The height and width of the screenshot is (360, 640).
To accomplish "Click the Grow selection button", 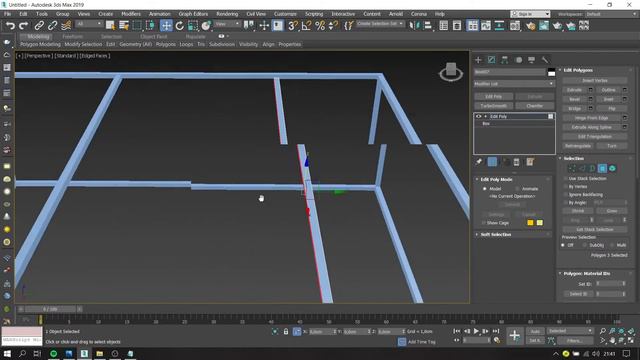I will tap(611, 211).
